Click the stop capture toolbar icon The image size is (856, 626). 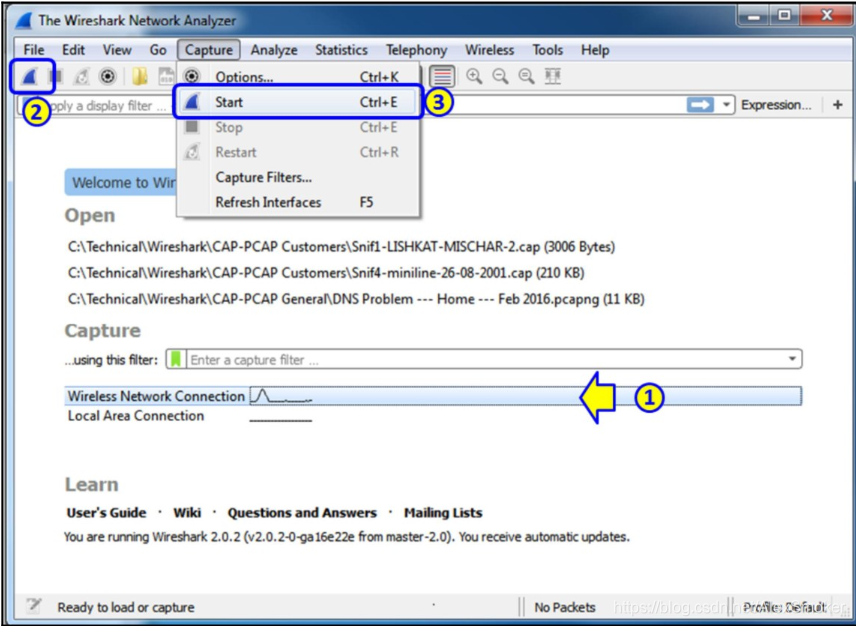tap(58, 76)
